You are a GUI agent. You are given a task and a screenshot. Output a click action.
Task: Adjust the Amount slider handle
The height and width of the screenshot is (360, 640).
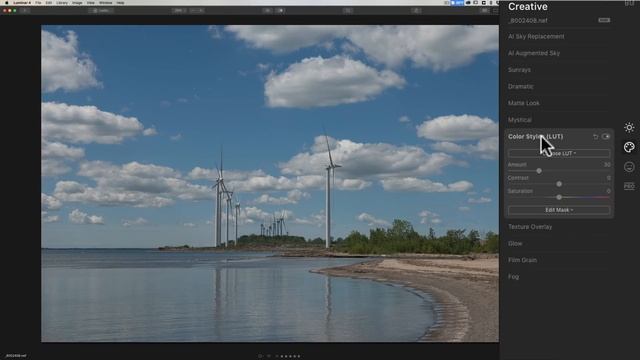pos(539,171)
